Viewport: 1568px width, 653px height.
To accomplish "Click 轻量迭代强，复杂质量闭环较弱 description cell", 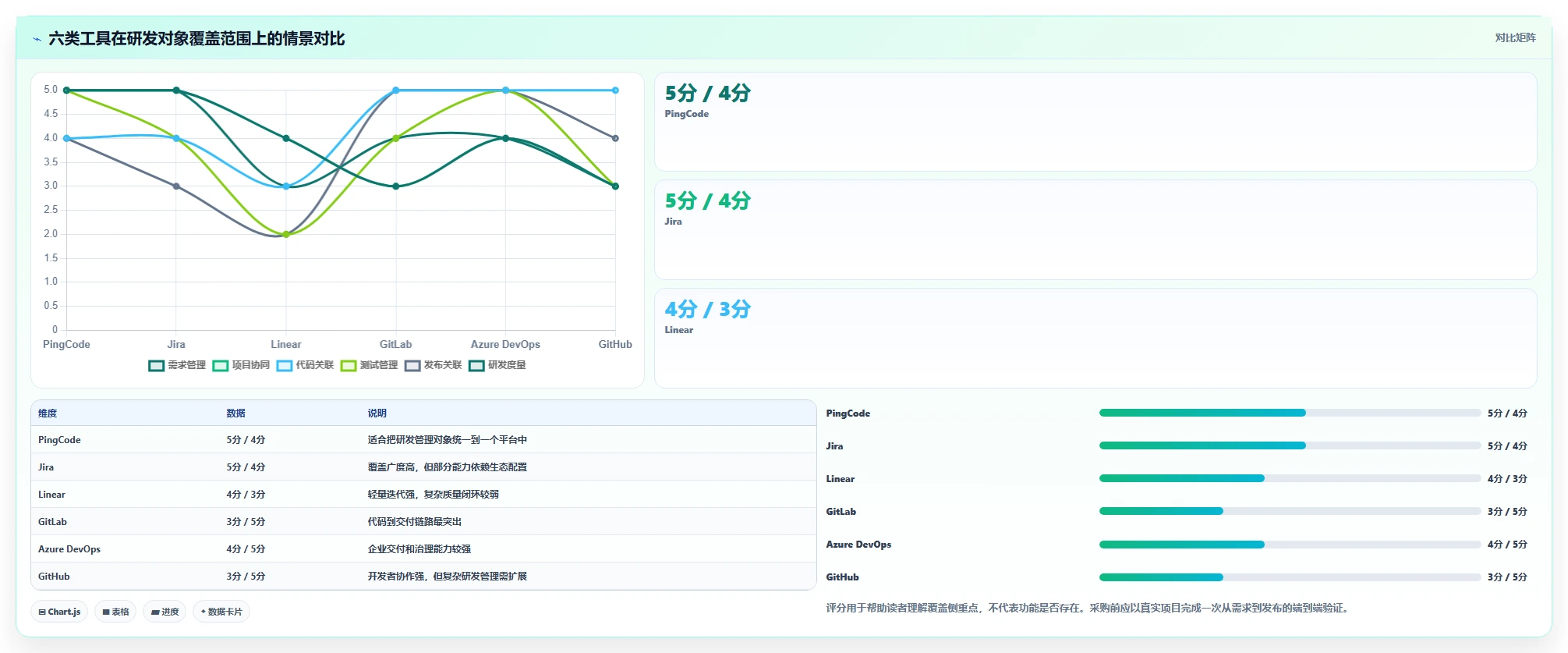I will (434, 495).
